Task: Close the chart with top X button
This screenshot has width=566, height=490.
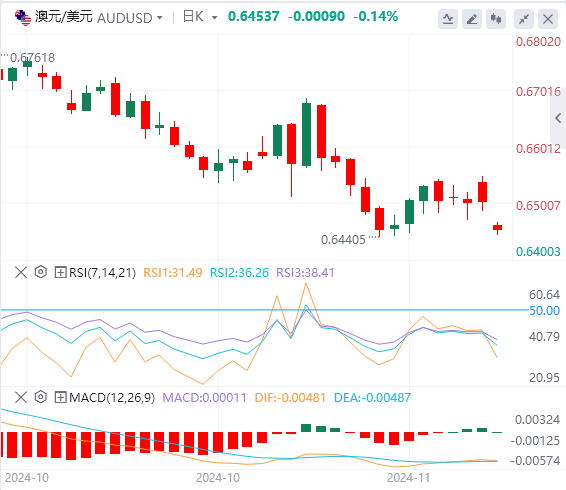Action: pyautogui.click(x=548, y=19)
